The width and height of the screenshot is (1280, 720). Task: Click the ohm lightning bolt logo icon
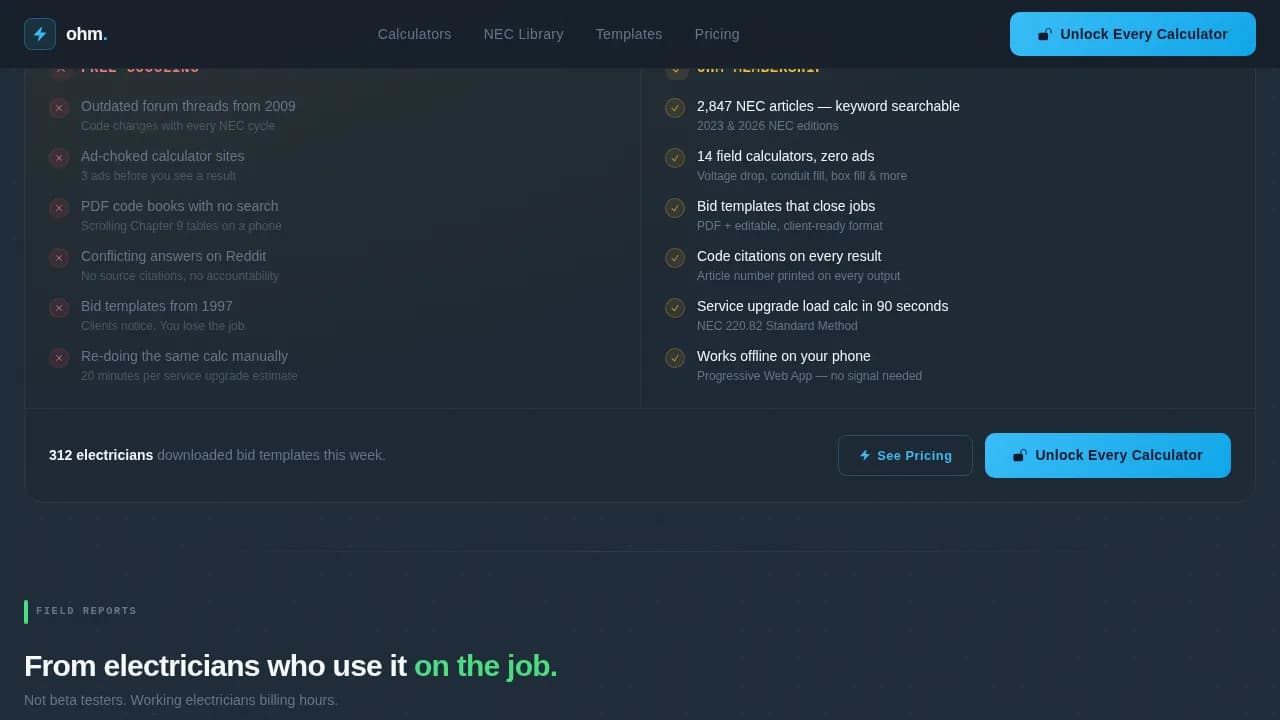tap(40, 34)
